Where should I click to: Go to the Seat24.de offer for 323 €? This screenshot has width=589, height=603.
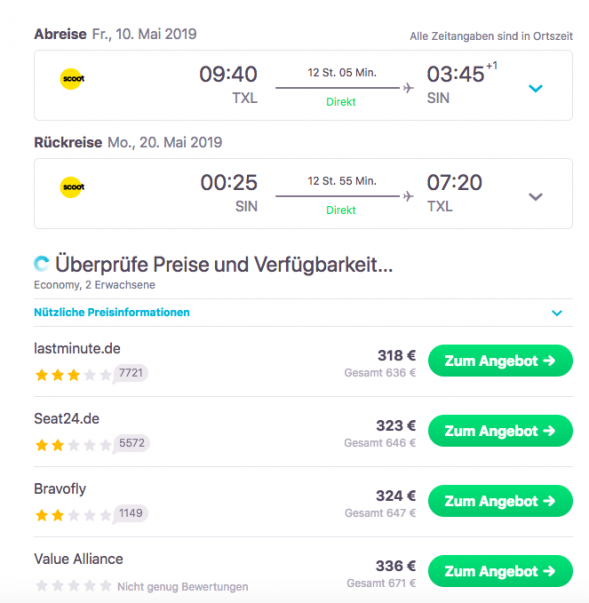(x=500, y=431)
